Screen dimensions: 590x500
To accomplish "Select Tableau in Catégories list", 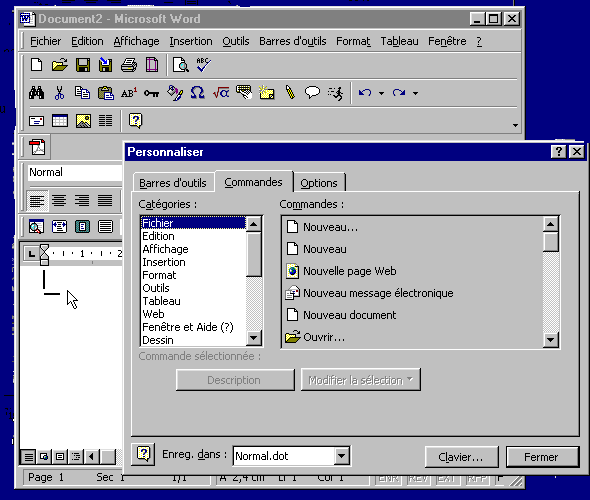I will click(x=194, y=301).
